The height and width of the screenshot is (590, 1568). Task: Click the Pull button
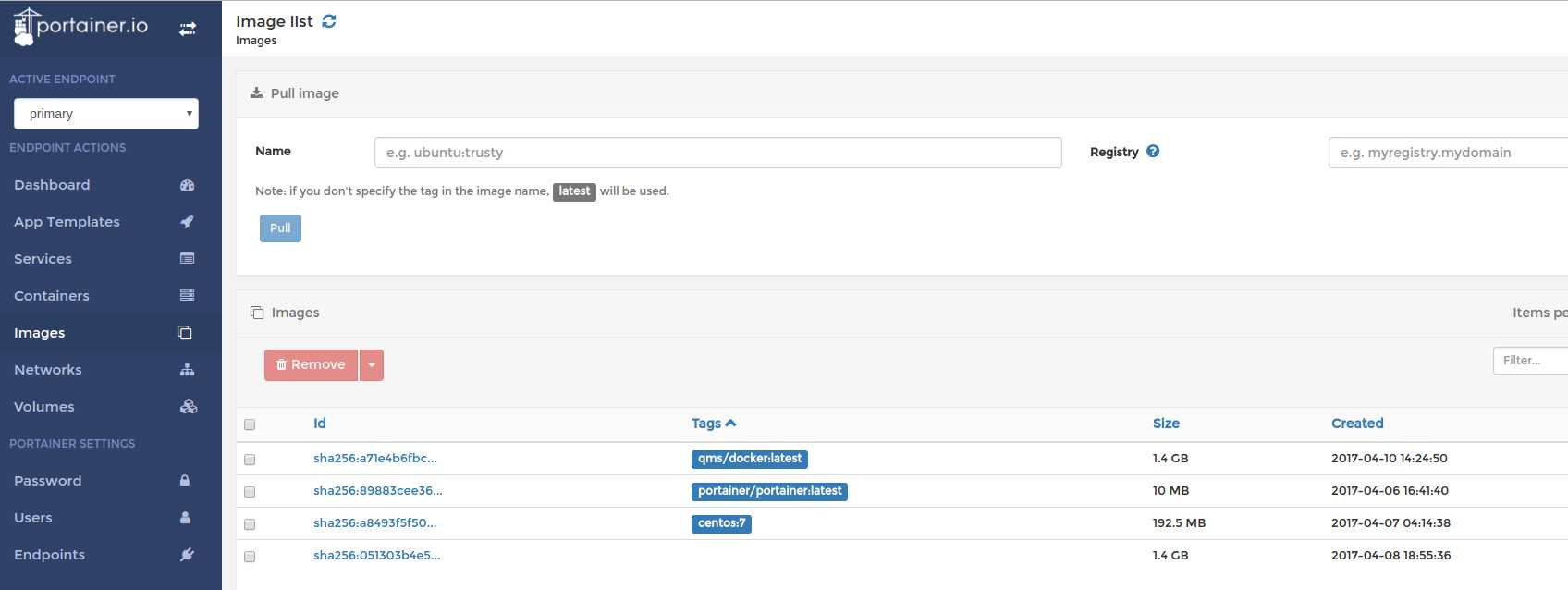(x=280, y=228)
